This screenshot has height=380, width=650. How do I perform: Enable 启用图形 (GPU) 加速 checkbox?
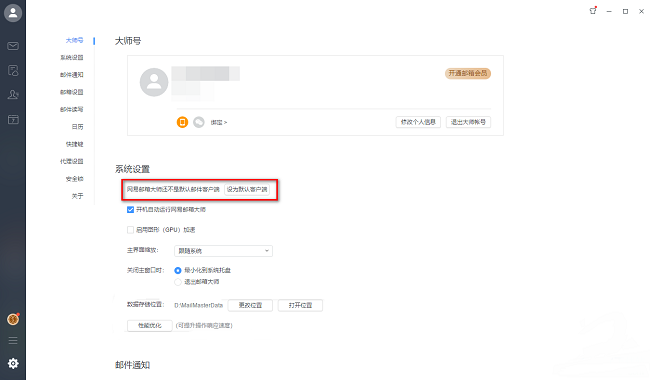click(130, 230)
